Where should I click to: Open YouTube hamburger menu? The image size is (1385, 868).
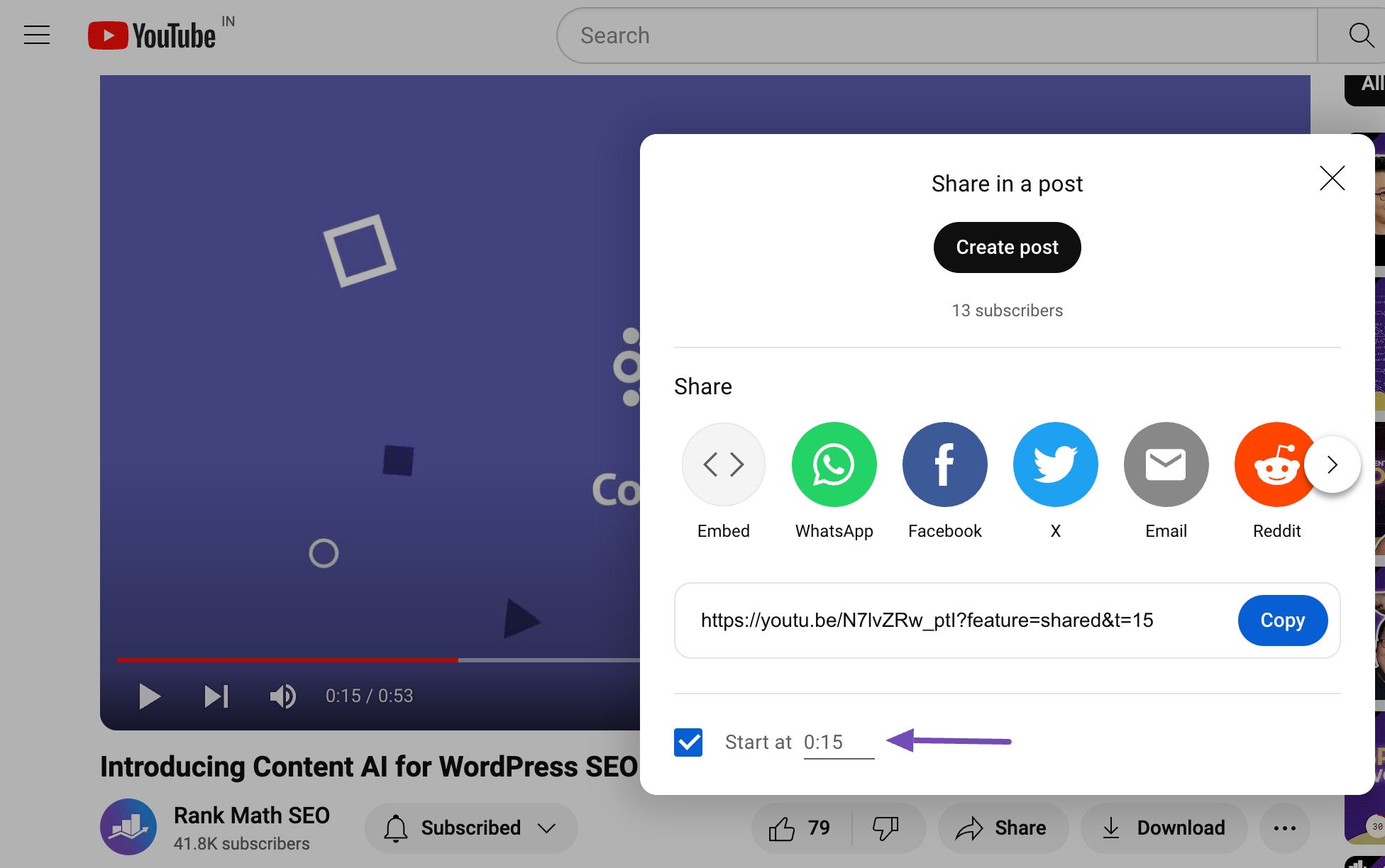click(37, 33)
